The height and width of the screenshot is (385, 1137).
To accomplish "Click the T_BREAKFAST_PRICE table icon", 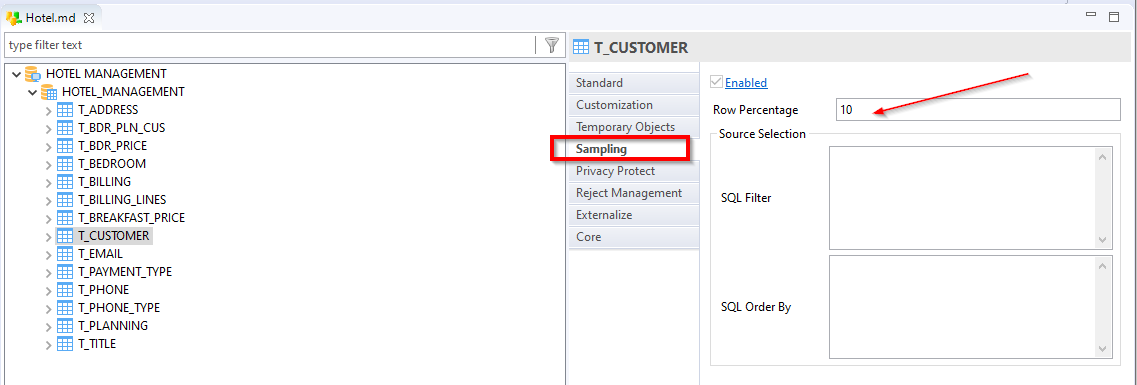I will point(65,218).
